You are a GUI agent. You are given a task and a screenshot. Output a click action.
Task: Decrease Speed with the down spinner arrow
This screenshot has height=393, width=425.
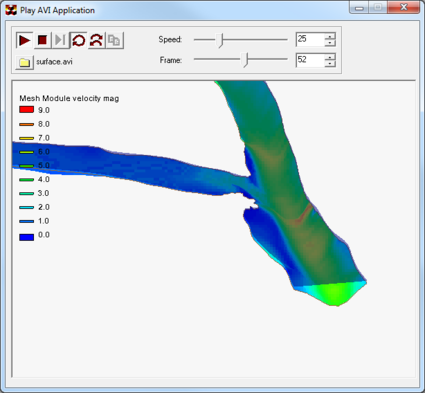[330, 43]
